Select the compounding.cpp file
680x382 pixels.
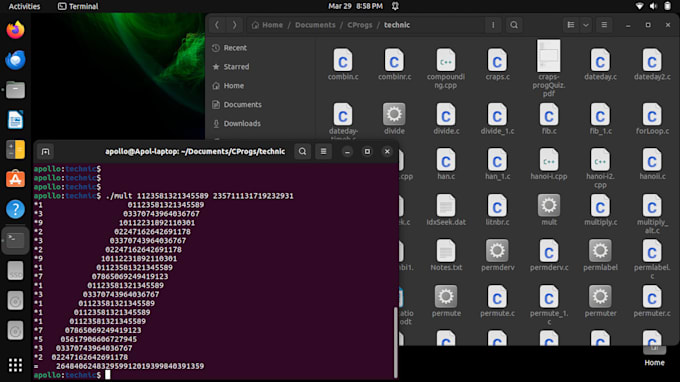point(446,69)
